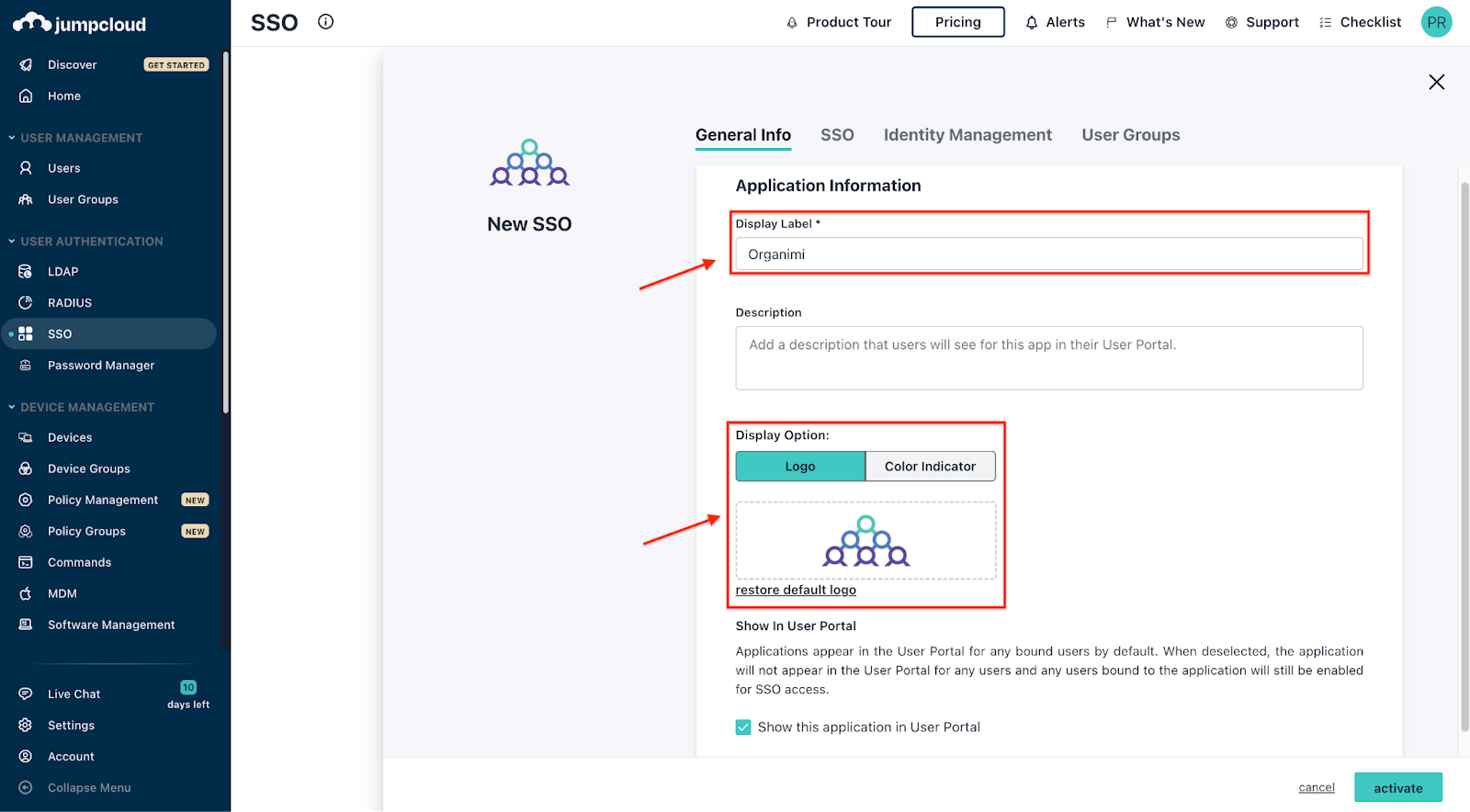
Task: Collapse the Device Management section
Action: click(12, 408)
